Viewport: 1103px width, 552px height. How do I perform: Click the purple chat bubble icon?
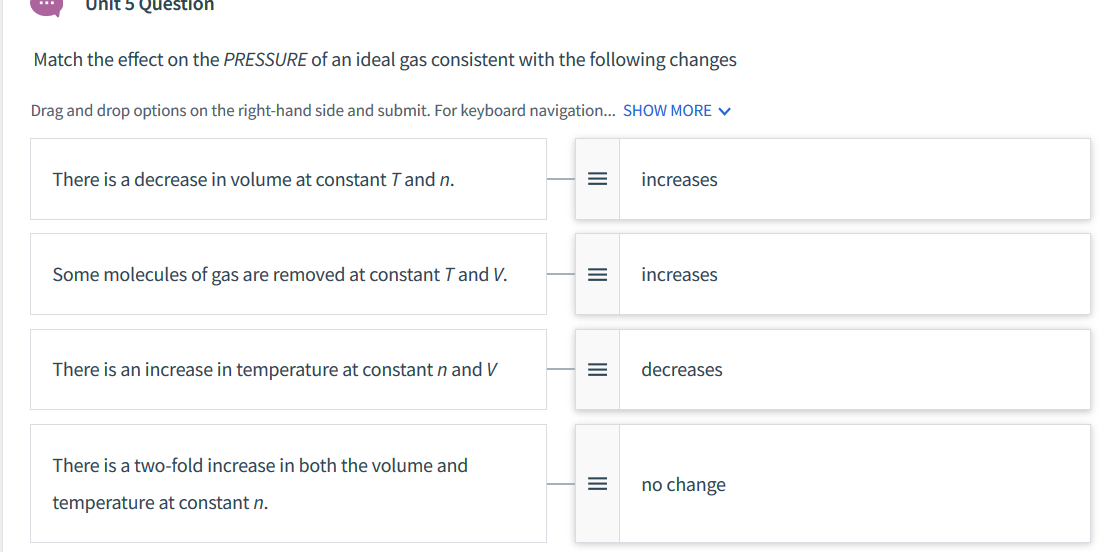[x=48, y=5]
